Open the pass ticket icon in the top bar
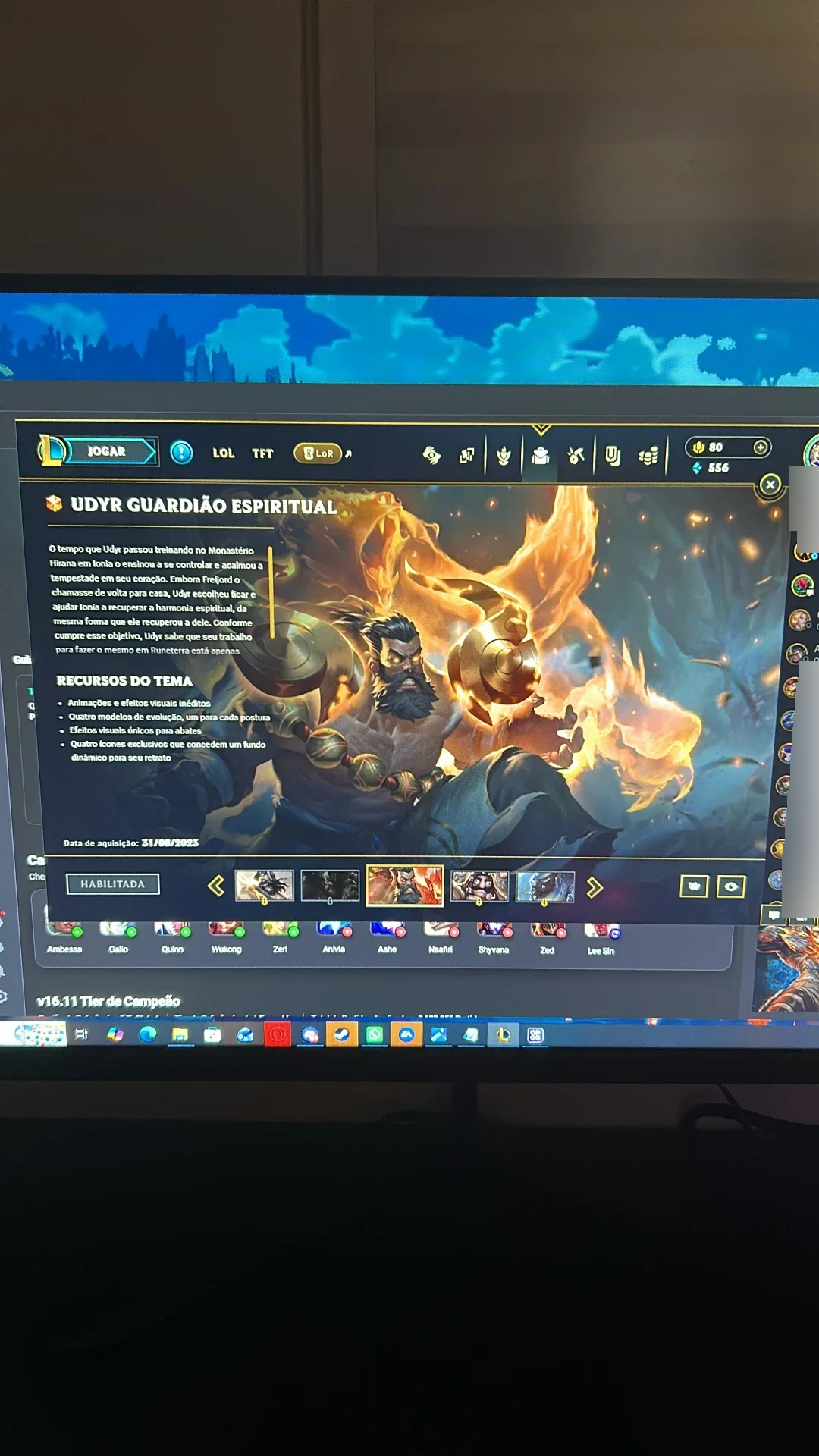The height and width of the screenshot is (1456, 819). click(x=431, y=455)
